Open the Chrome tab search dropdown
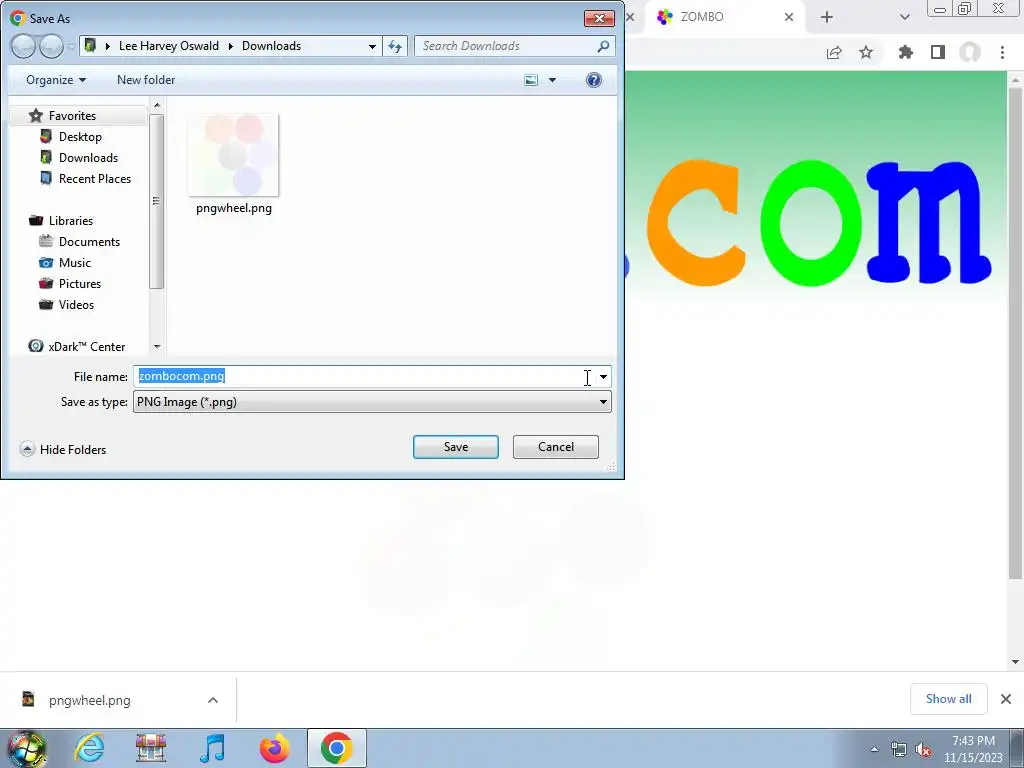 (904, 17)
